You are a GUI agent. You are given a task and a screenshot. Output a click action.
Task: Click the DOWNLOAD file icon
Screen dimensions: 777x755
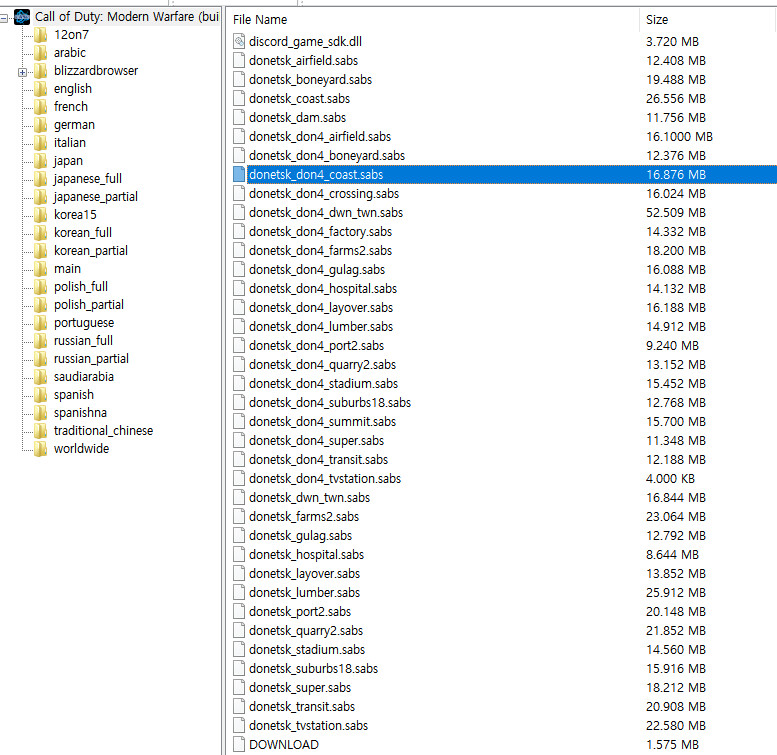[239, 744]
